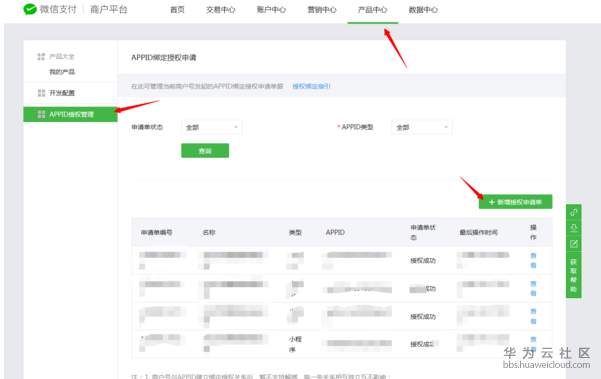
Task: Expand the APPID类型 dropdown
Action: pos(421,127)
